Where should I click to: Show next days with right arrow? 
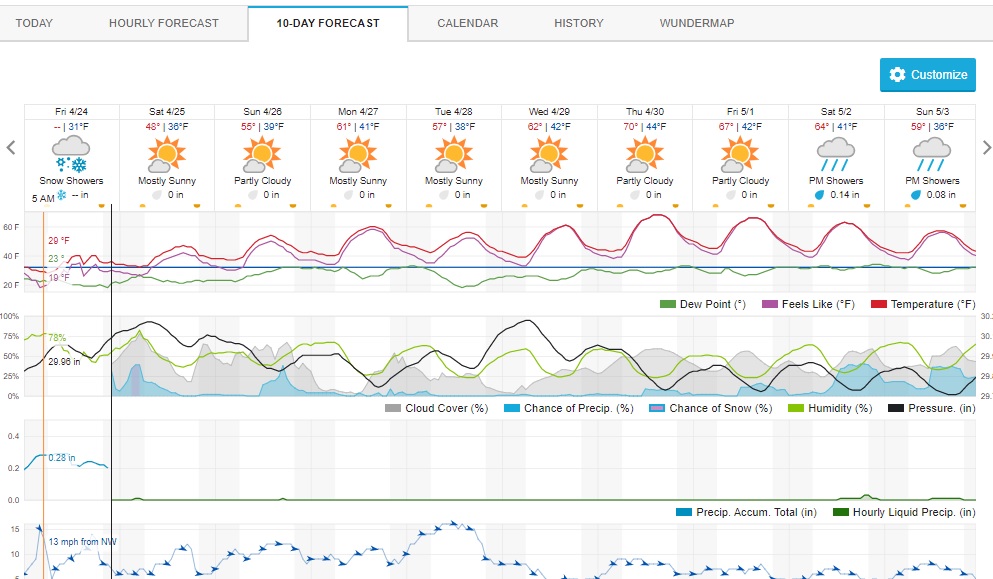tap(986, 148)
